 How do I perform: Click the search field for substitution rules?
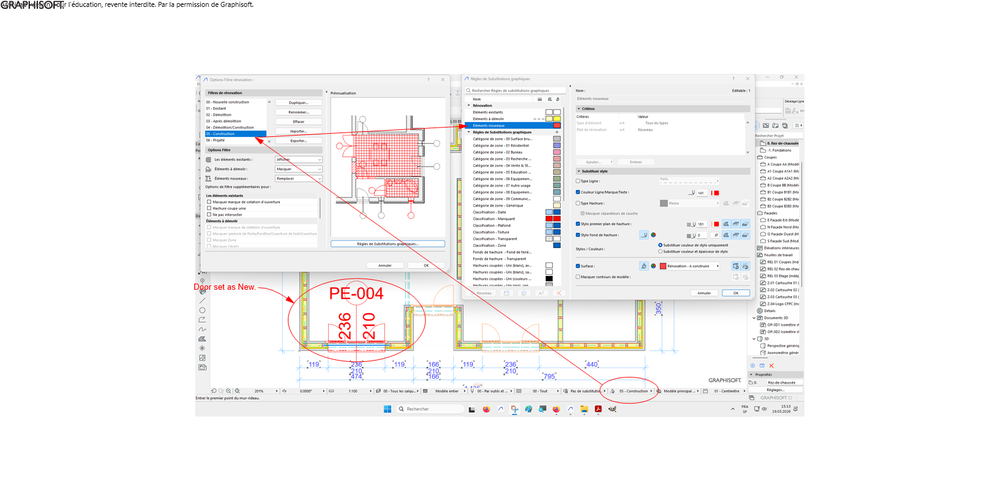pos(515,90)
